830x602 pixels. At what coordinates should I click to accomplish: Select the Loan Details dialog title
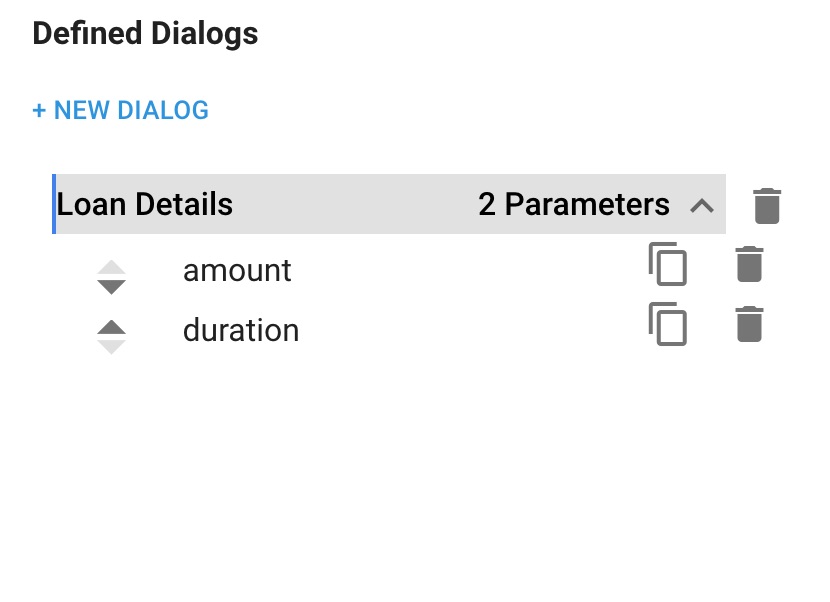pyautogui.click(x=145, y=204)
